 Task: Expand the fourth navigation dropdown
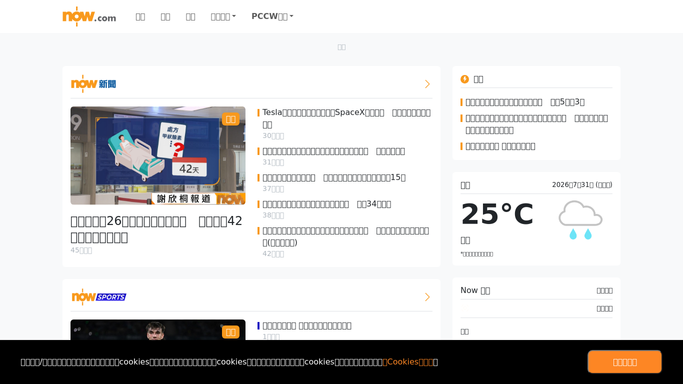coord(223,17)
